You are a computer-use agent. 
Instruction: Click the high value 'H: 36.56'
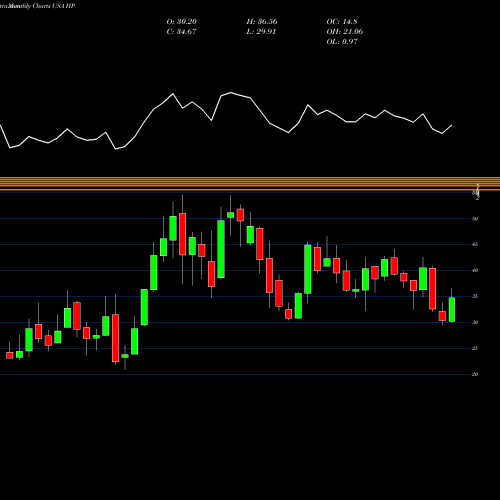click(262, 22)
